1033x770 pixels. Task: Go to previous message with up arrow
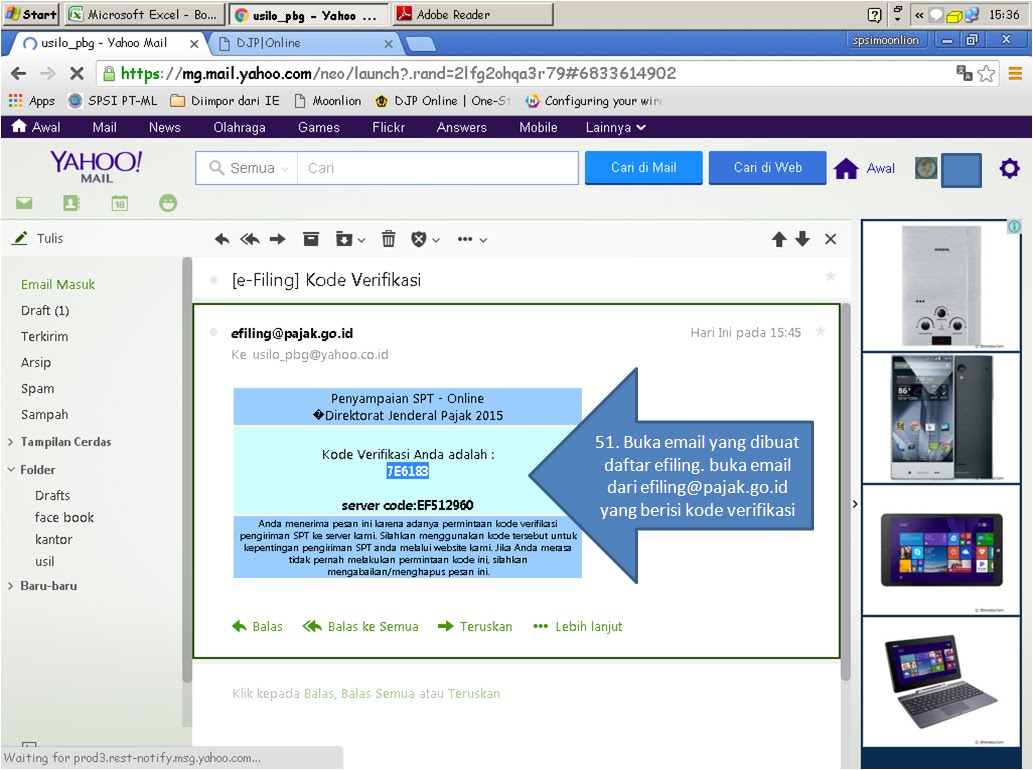click(x=779, y=239)
